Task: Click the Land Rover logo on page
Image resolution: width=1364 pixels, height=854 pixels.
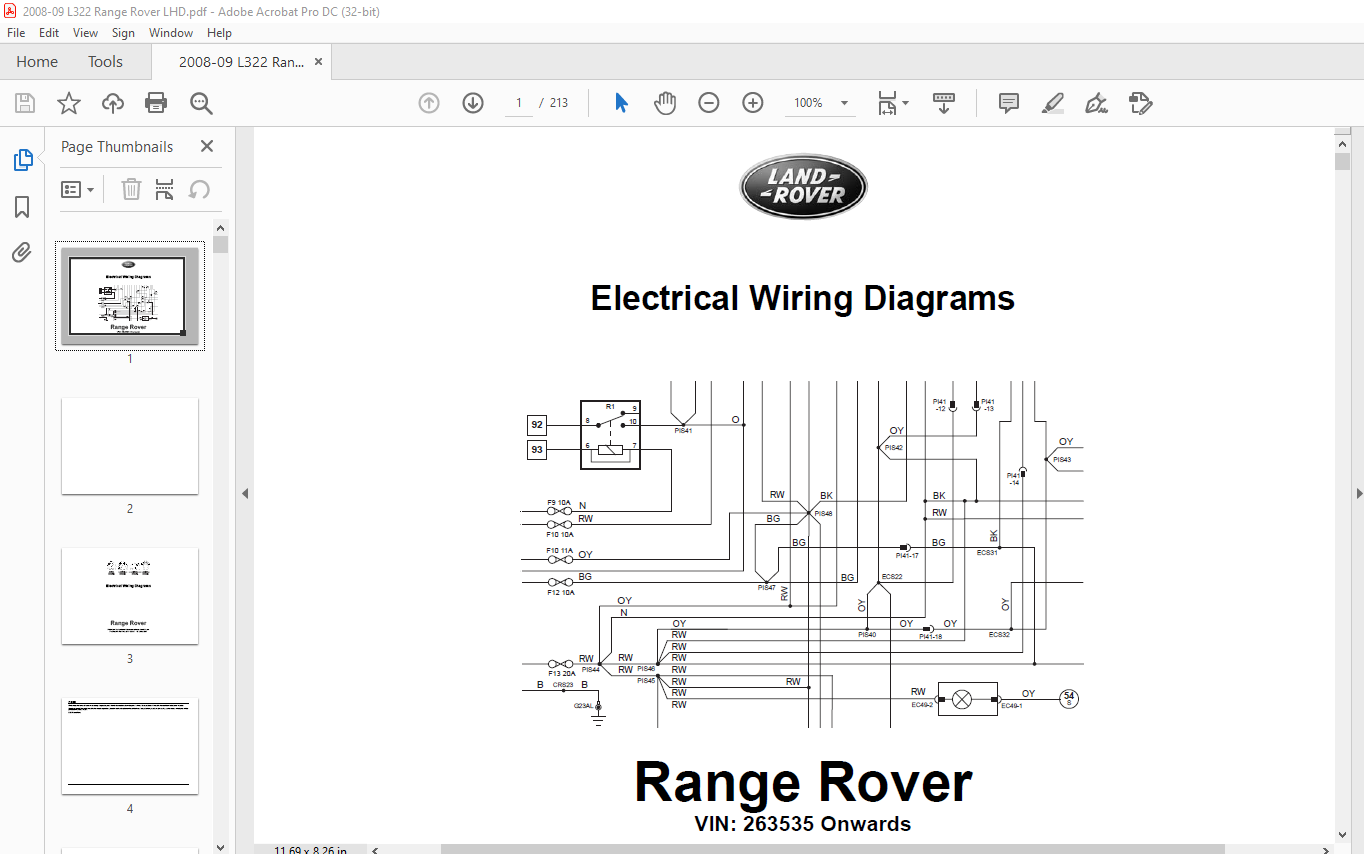Action: tap(803, 187)
